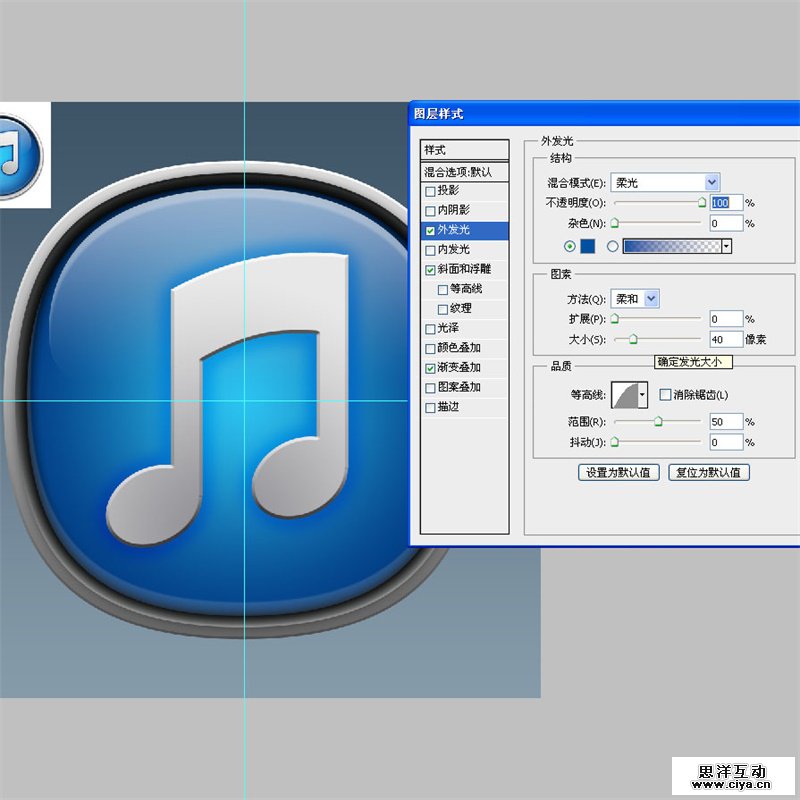Enable the 投影 drop shadow checkbox
Viewport: 800px width, 800px height.
[431, 191]
